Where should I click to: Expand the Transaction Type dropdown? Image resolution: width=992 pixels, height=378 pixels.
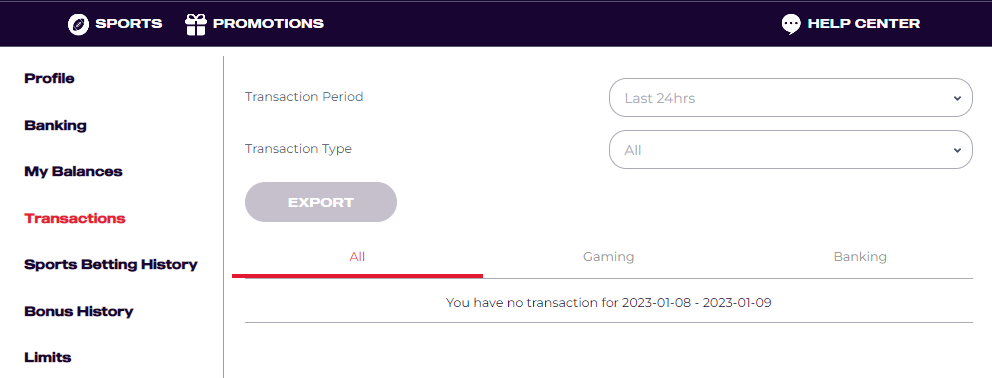click(x=790, y=149)
